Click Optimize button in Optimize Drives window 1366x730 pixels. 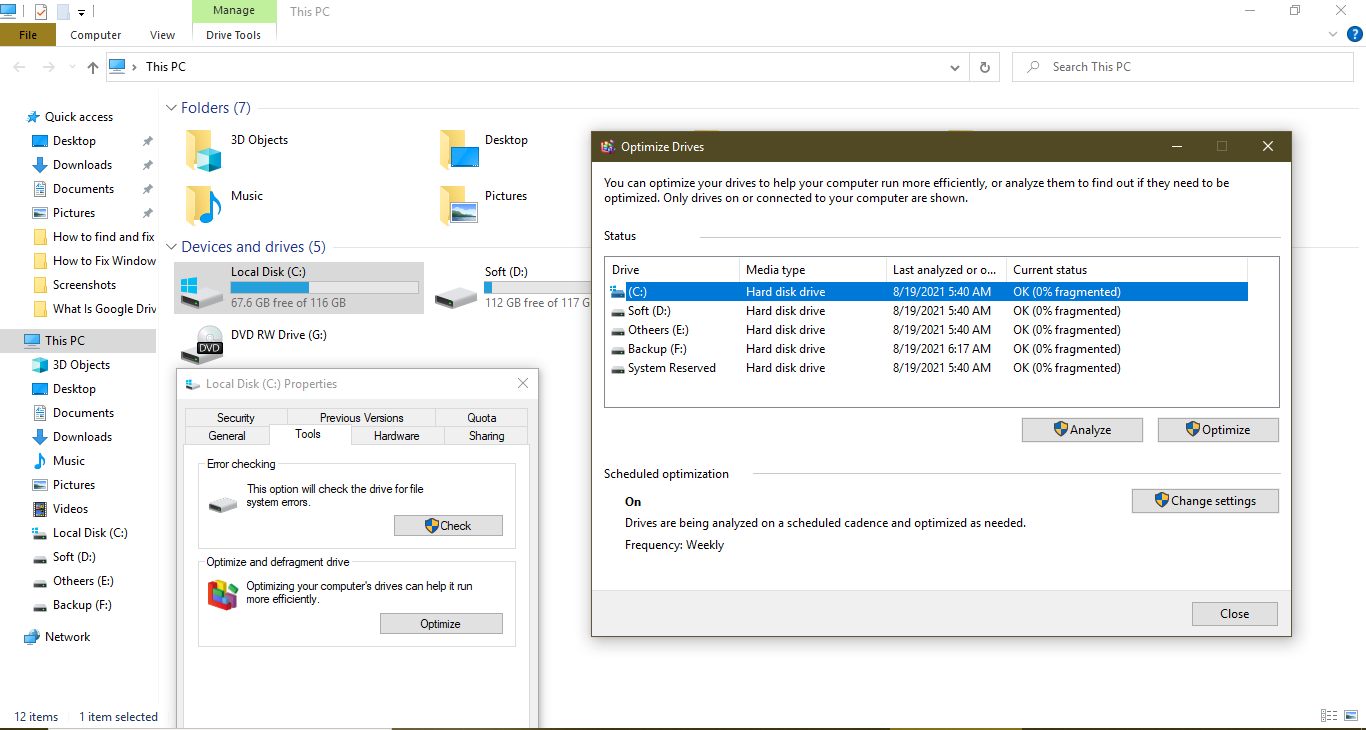coord(1218,430)
